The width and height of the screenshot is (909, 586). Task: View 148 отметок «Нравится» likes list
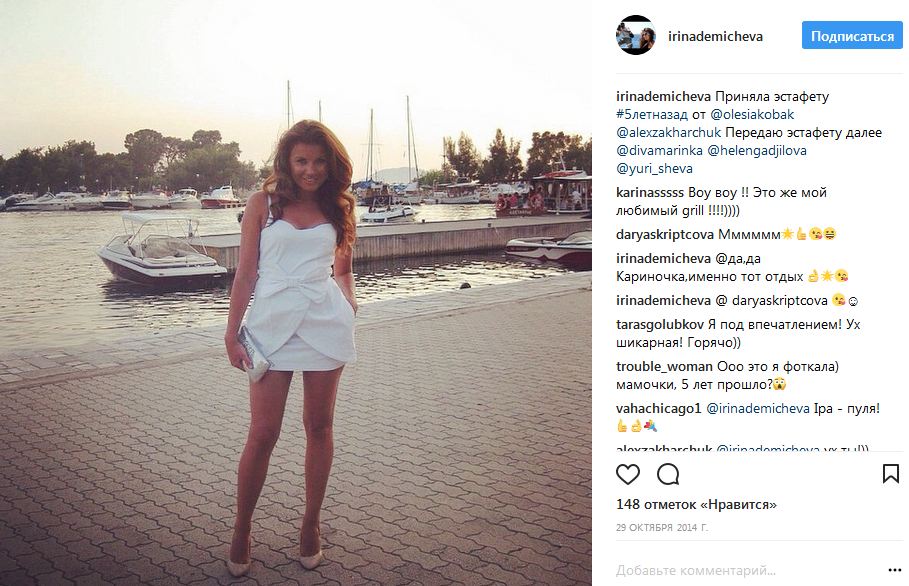(696, 504)
